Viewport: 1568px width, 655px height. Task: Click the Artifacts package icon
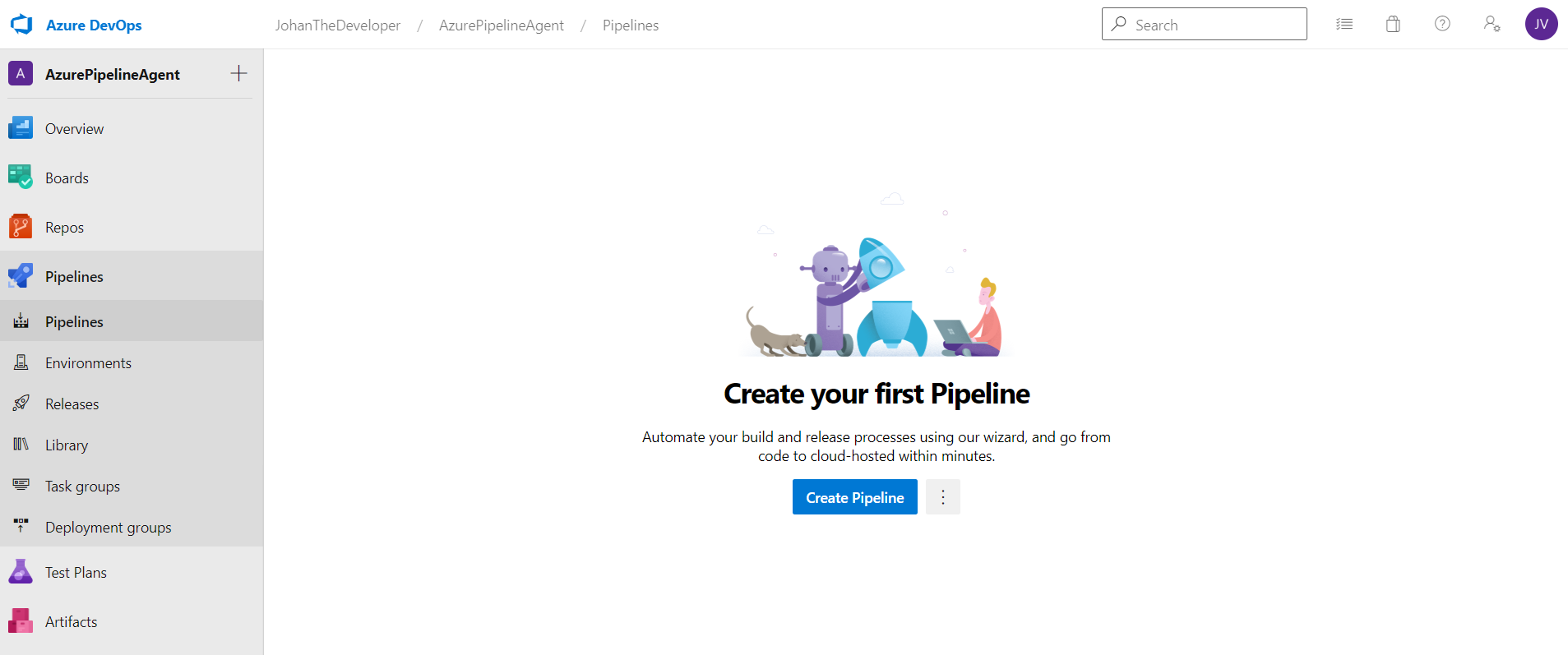click(21, 621)
